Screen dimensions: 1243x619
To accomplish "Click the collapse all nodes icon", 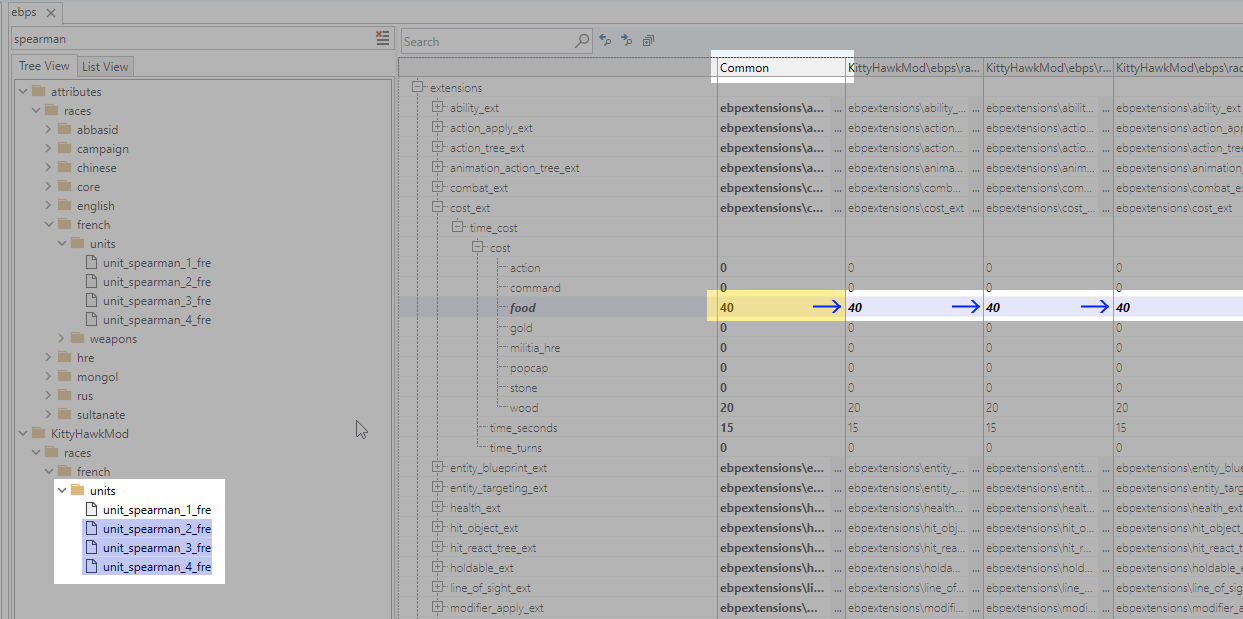I will 648,41.
